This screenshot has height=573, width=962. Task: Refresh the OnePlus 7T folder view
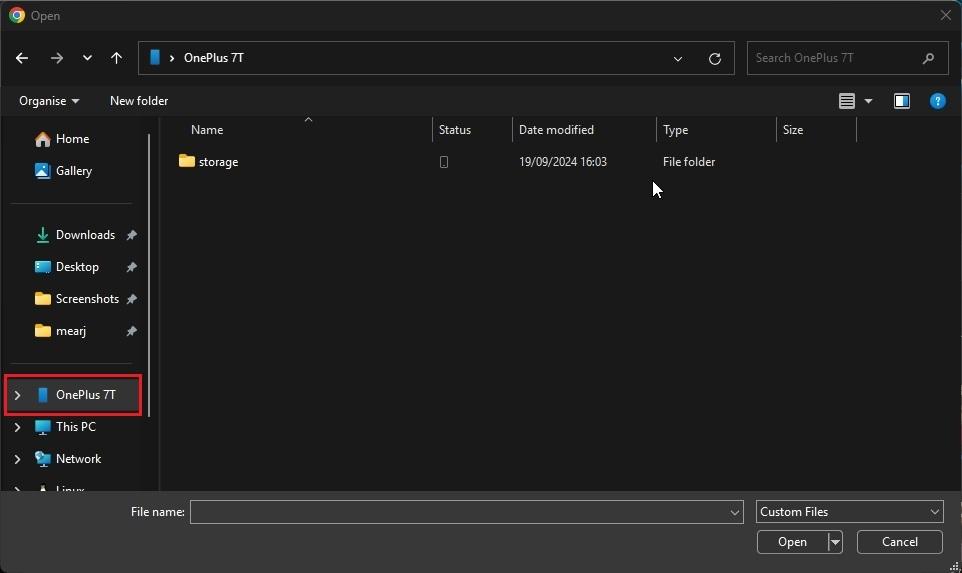pos(715,59)
